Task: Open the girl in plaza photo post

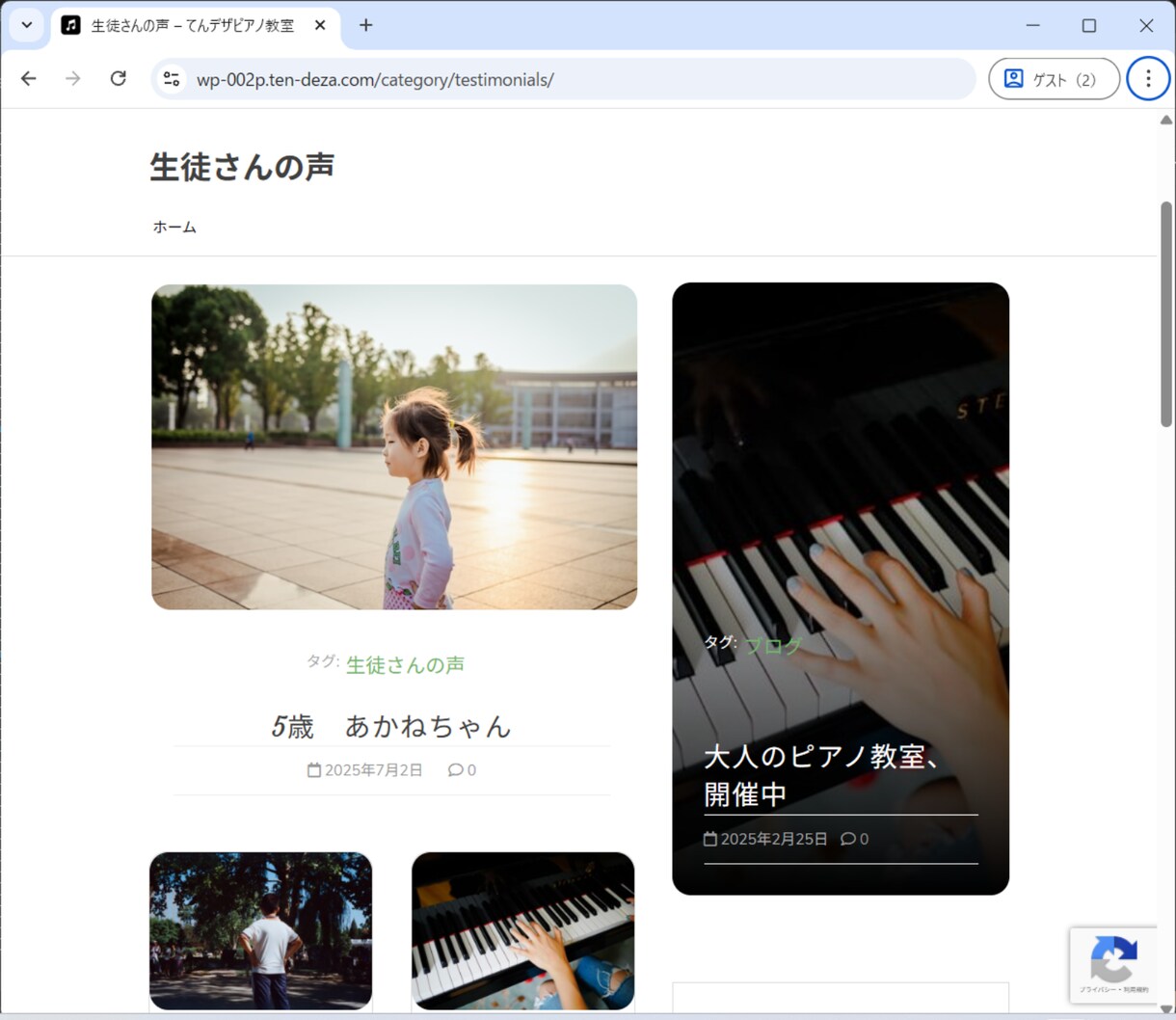Action: [x=394, y=446]
